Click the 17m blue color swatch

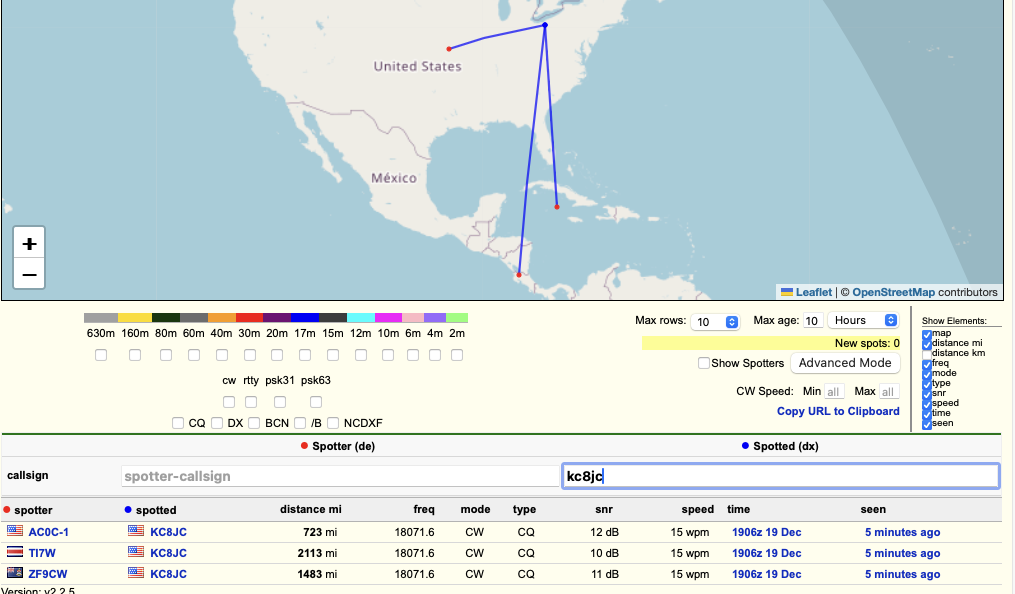[x=305, y=318]
